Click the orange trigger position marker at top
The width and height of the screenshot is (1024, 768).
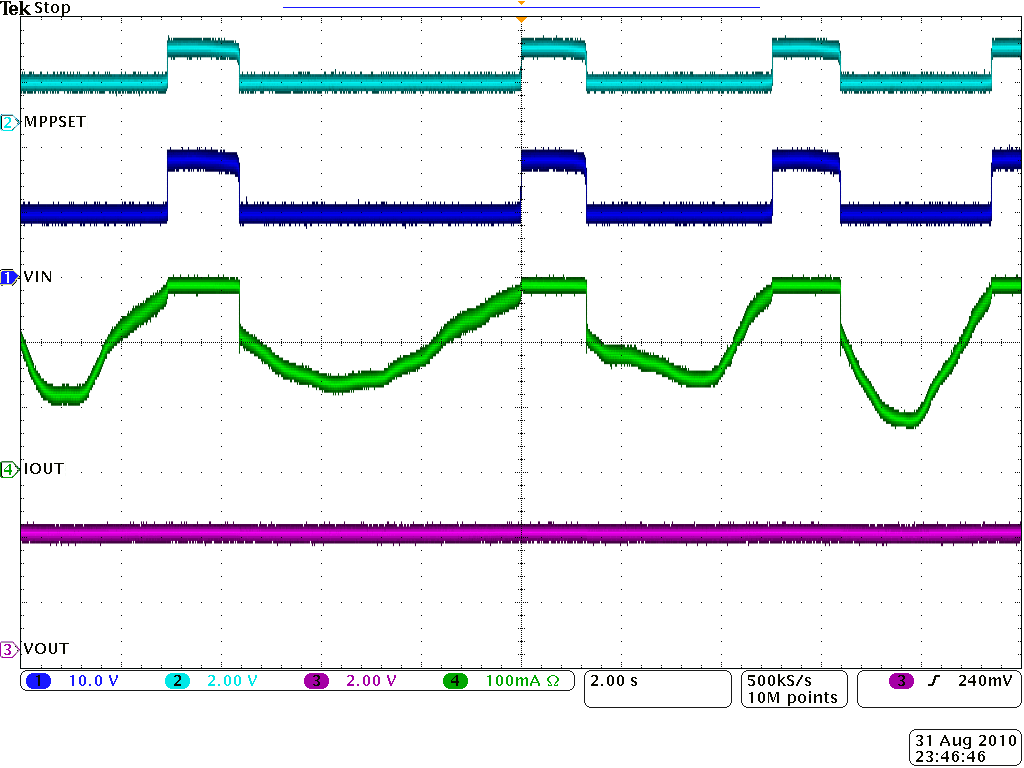(x=520, y=20)
